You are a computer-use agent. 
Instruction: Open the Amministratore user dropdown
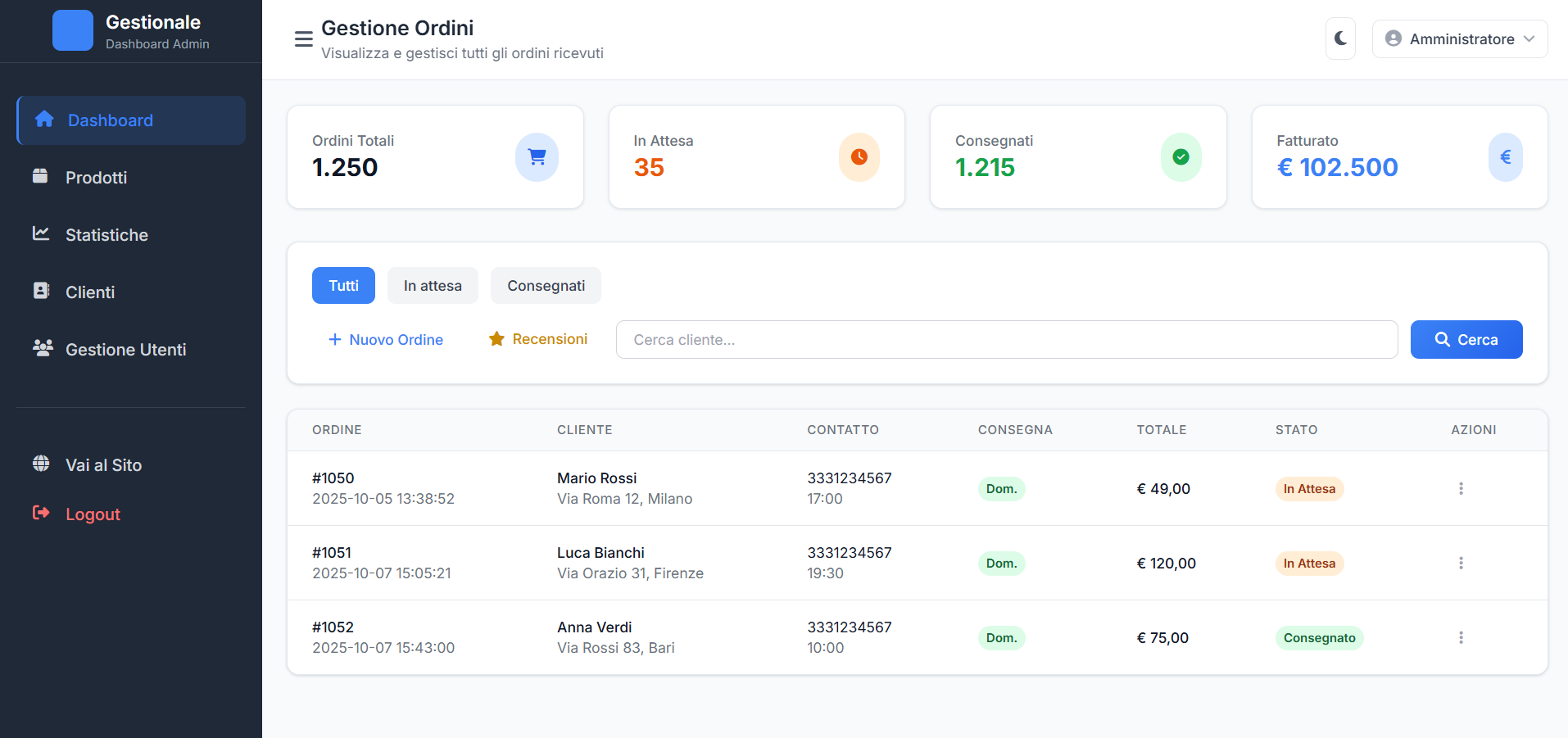pyautogui.click(x=1459, y=38)
